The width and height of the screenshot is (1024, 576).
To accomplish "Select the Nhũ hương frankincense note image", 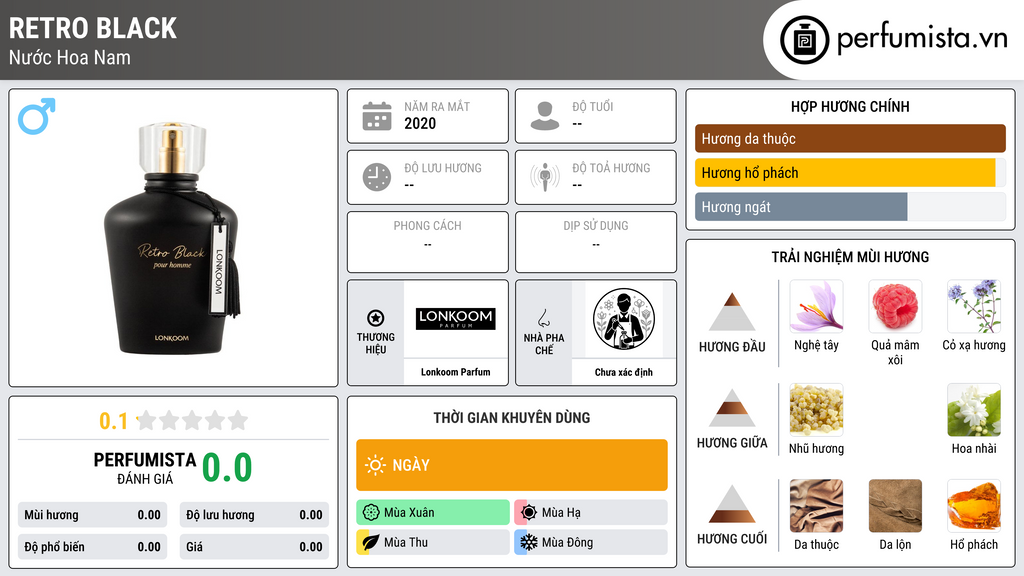I will 816,409.
